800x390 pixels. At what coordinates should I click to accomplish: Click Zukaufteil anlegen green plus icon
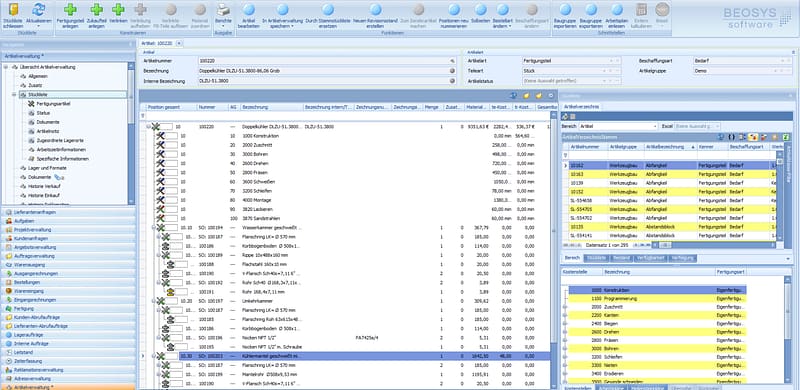pos(96,9)
